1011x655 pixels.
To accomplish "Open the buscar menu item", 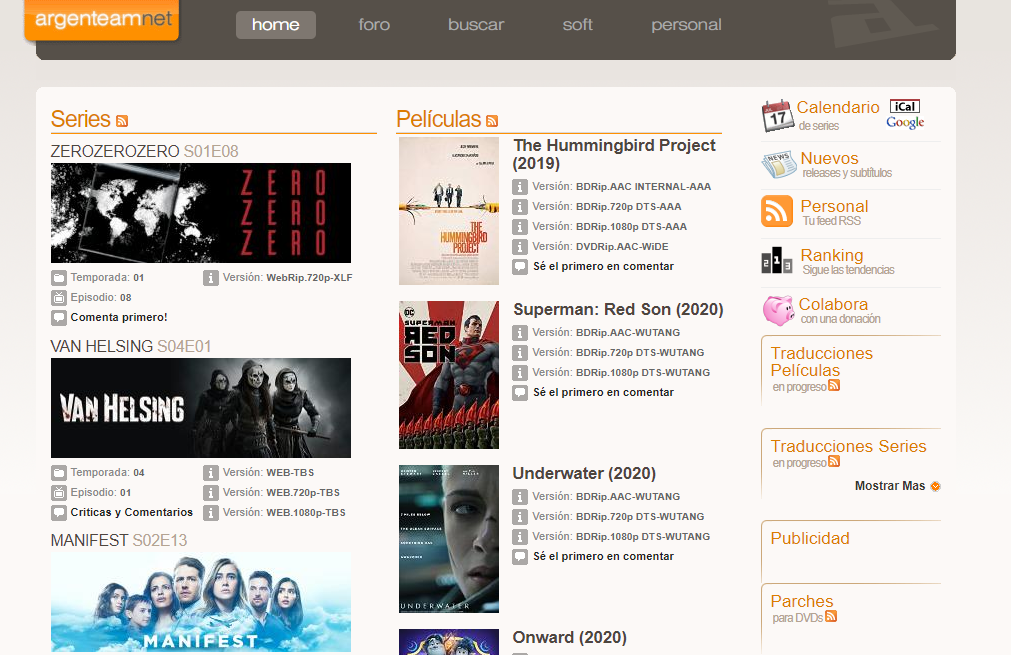I will 476,25.
